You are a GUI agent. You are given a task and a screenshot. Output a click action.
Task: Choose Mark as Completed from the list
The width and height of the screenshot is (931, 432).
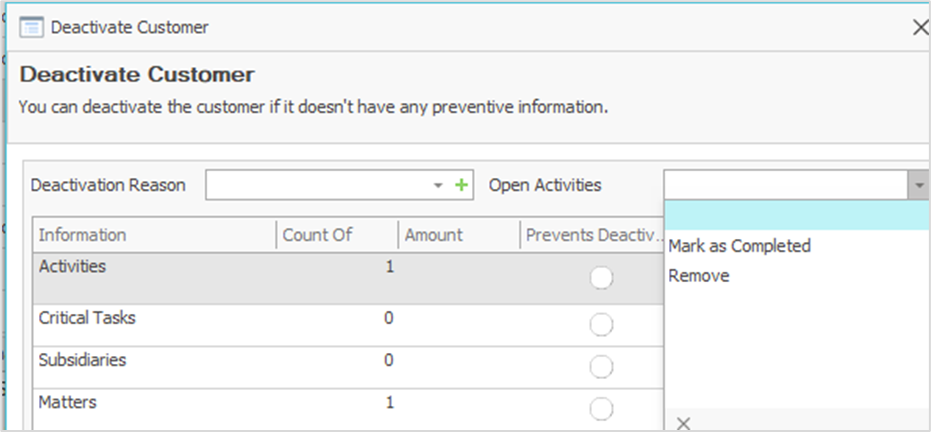(x=739, y=246)
